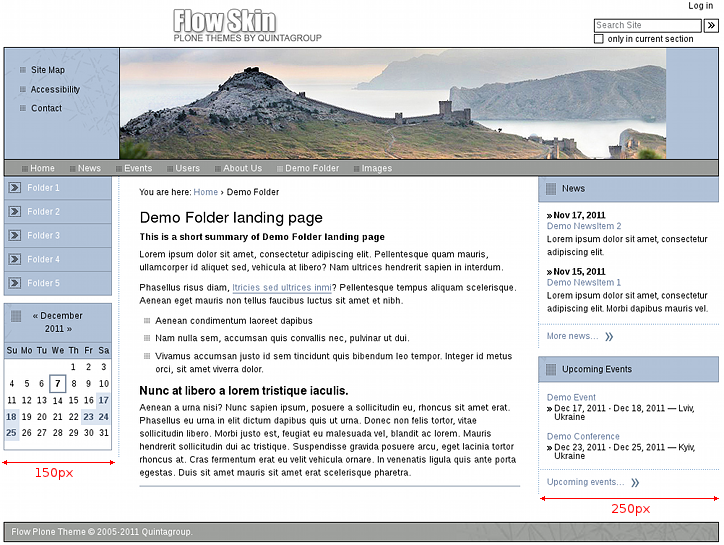Open the Images navigation tab
Viewport: 724px width, 545px height.
tap(376, 169)
